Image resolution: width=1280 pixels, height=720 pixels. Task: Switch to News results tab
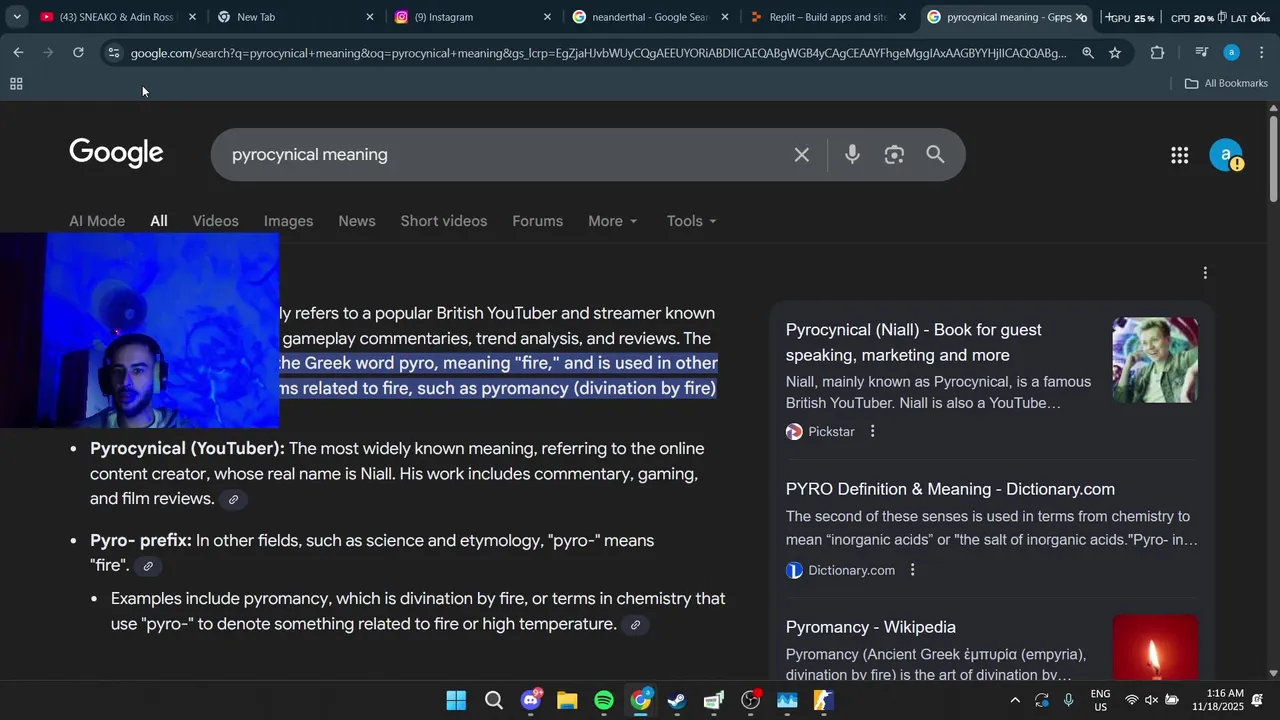click(357, 221)
